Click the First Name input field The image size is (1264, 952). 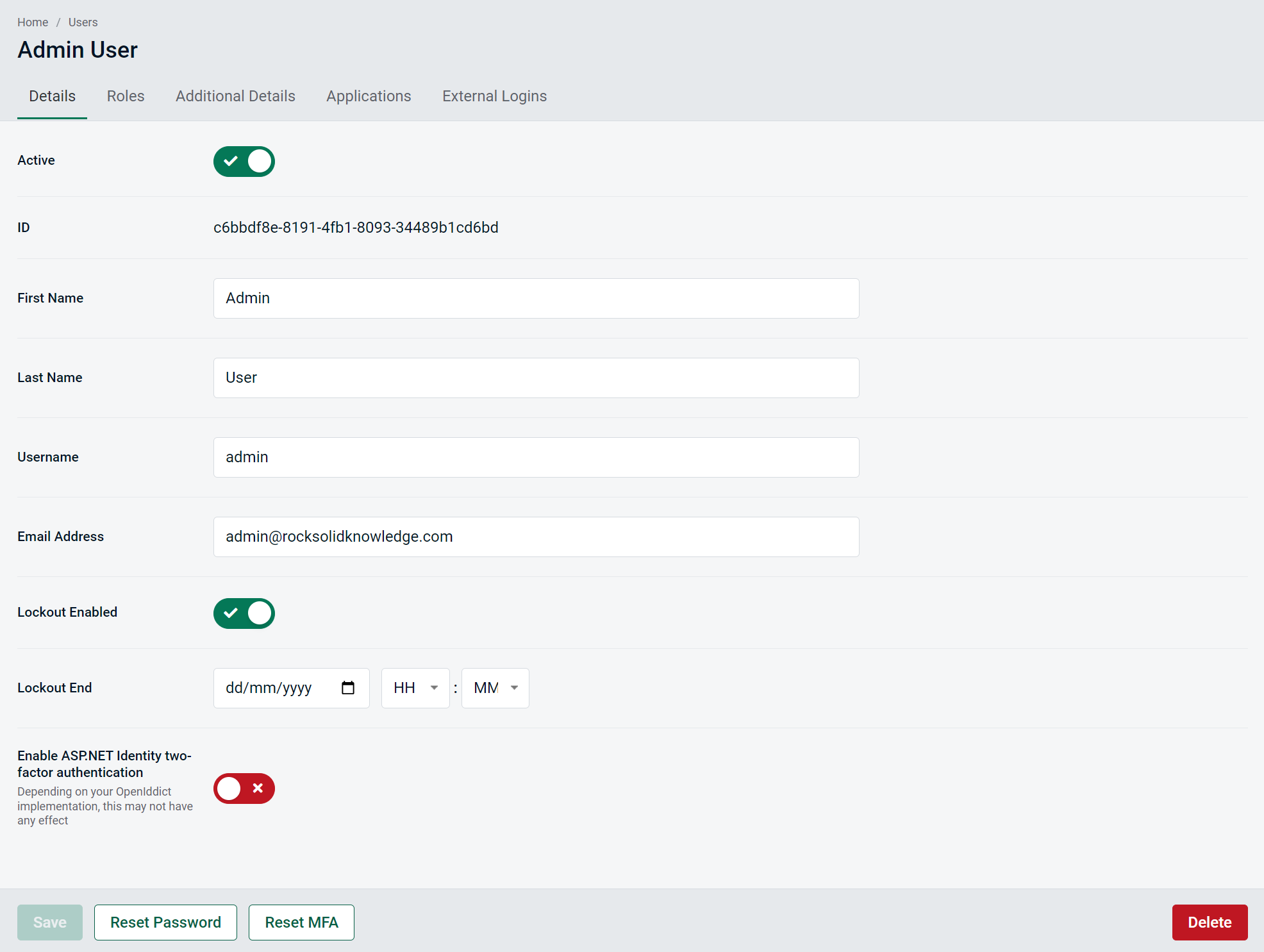(x=536, y=298)
